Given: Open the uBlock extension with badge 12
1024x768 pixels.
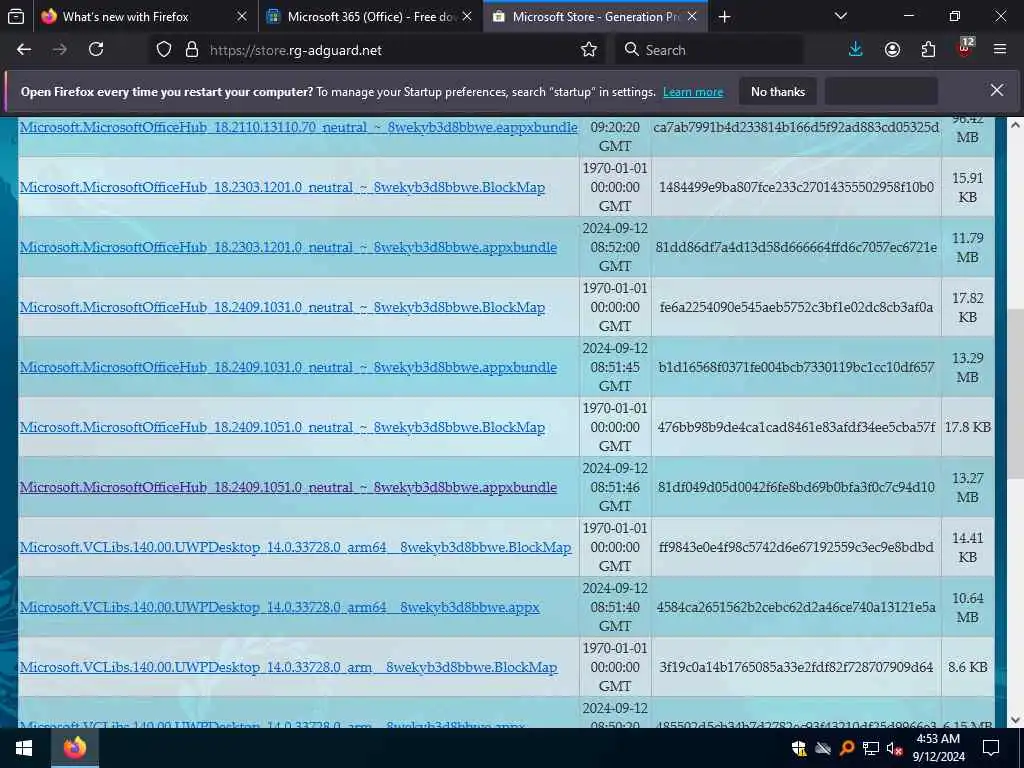Looking at the screenshot, I should (965, 48).
